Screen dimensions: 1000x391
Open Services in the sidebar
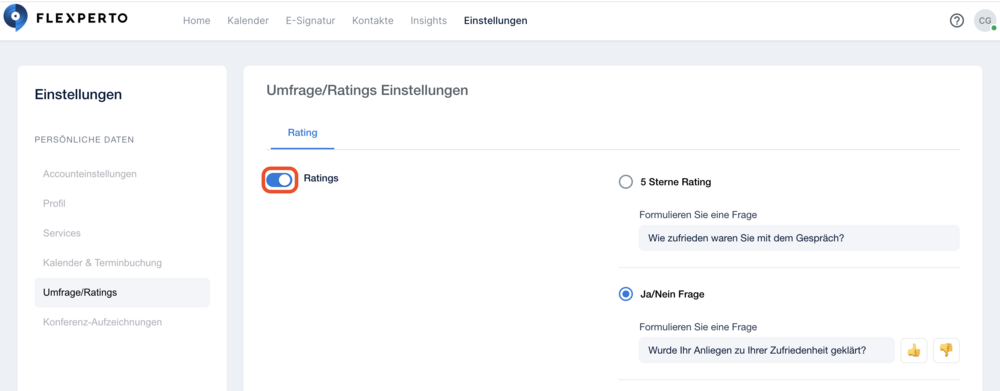[x=62, y=233]
